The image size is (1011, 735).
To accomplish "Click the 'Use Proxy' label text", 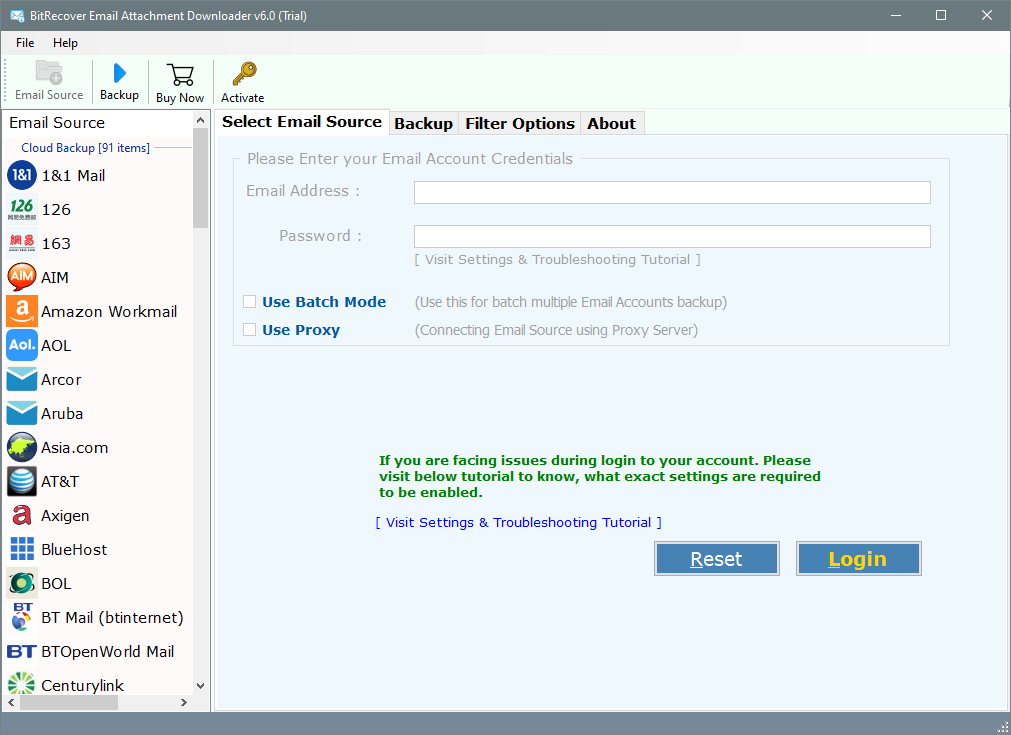I will 300,330.
